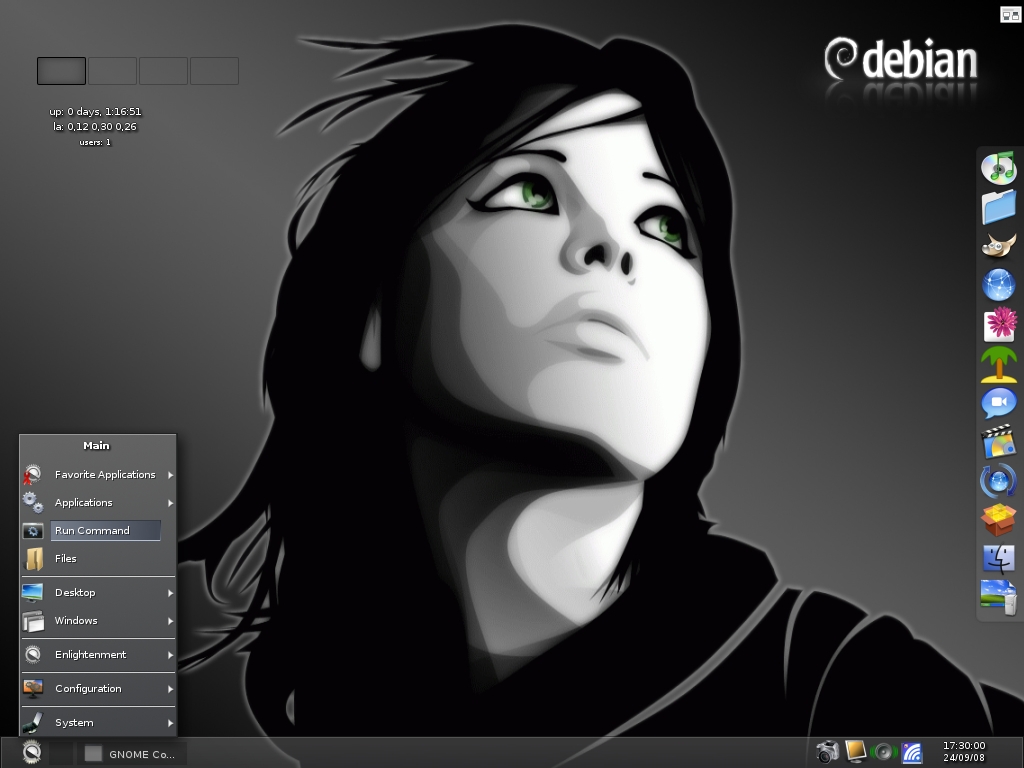Open the blue folder in the dock
Viewport: 1024px width, 768px height.
click(x=999, y=206)
